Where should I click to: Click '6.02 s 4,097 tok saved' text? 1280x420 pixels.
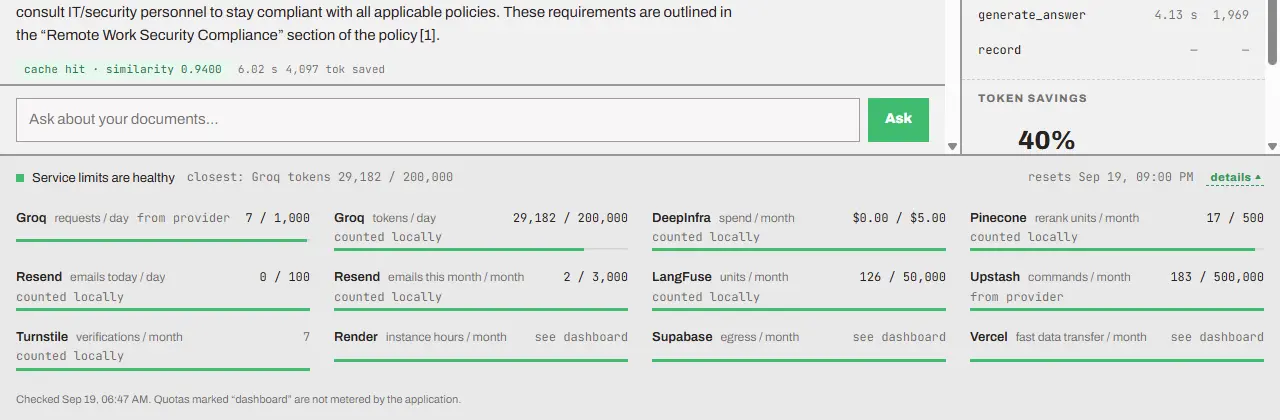click(311, 69)
